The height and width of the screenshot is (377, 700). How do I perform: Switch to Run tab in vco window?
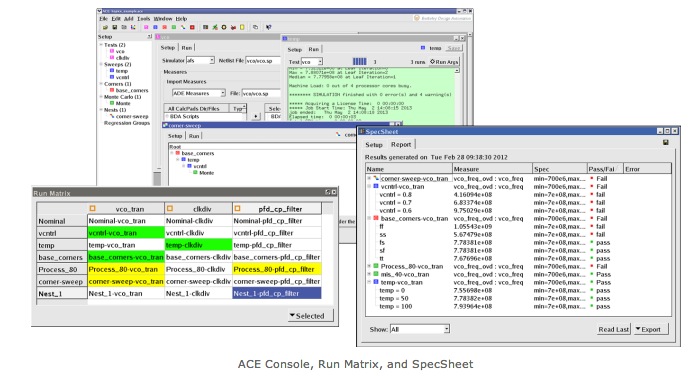[187, 48]
